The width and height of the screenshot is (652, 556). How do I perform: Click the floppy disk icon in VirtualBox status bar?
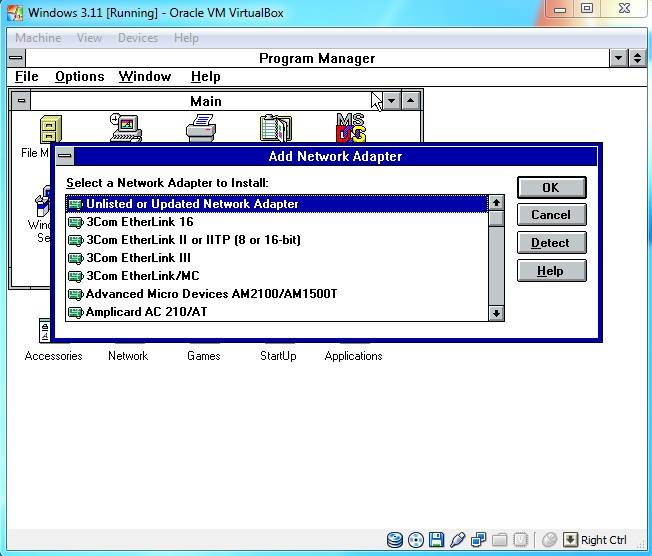coord(437,540)
